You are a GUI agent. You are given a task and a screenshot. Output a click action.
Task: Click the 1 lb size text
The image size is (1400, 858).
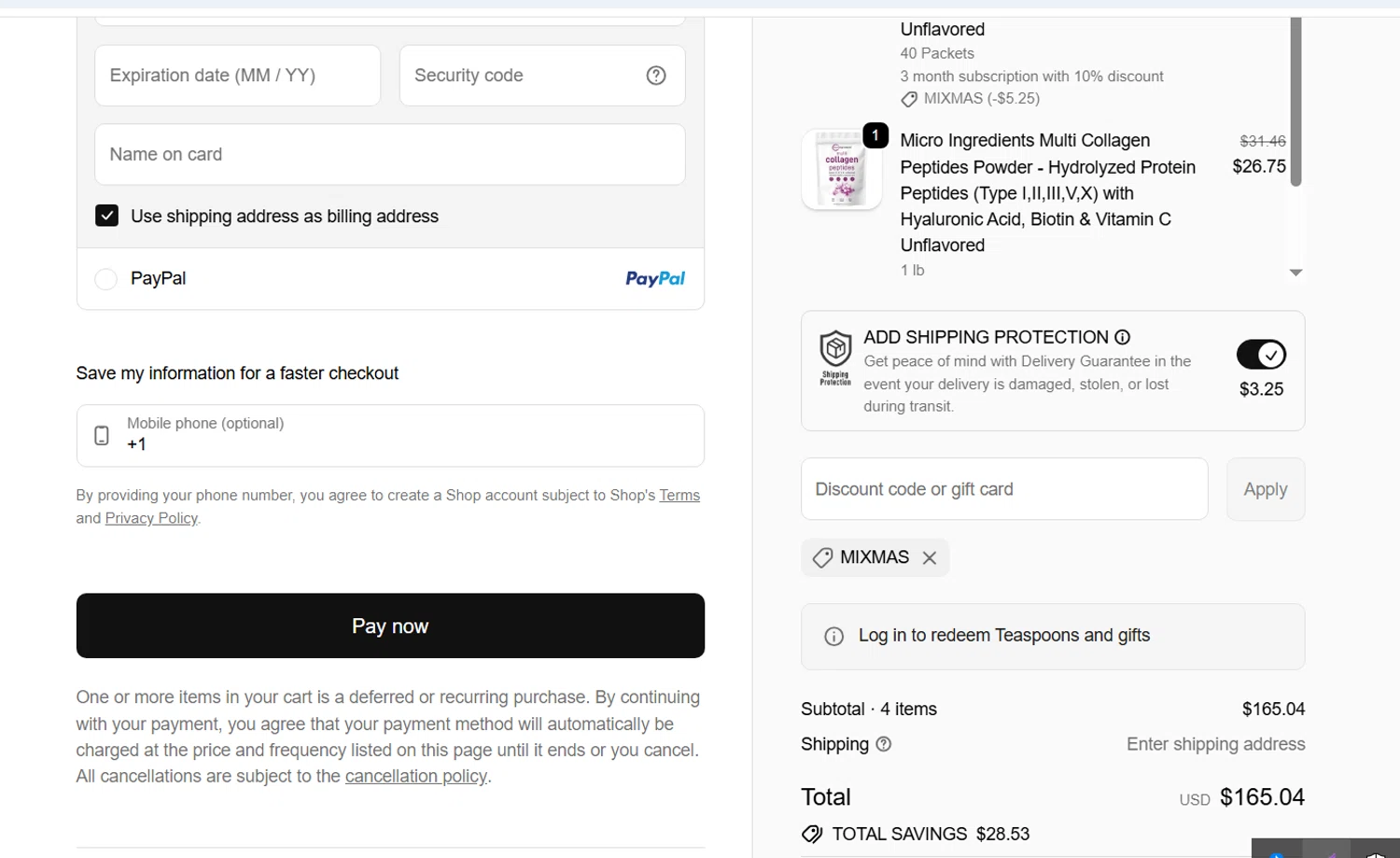pos(912,270)
